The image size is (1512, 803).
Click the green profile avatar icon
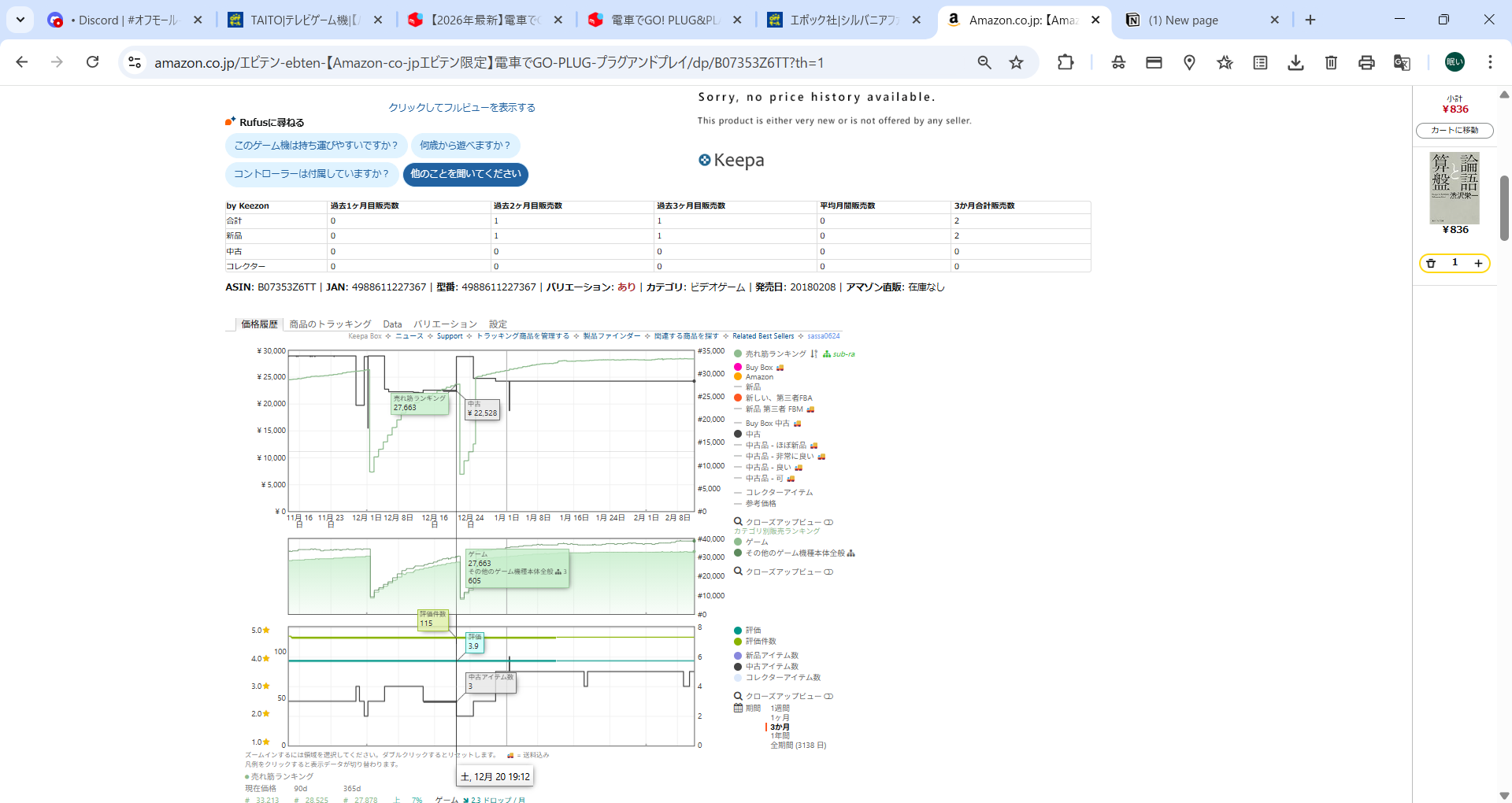tap(1455, 62)
